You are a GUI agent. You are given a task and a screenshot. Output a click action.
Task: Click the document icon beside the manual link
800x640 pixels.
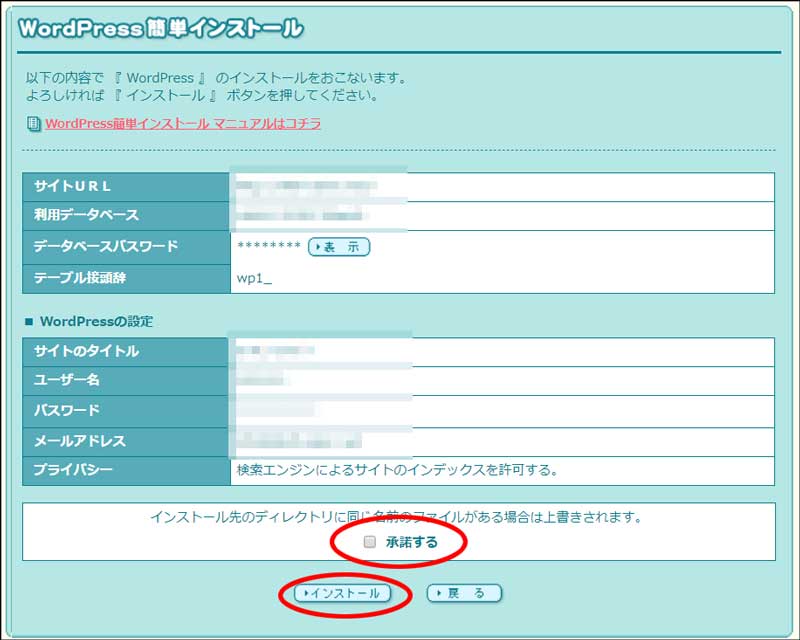point(34,124)
